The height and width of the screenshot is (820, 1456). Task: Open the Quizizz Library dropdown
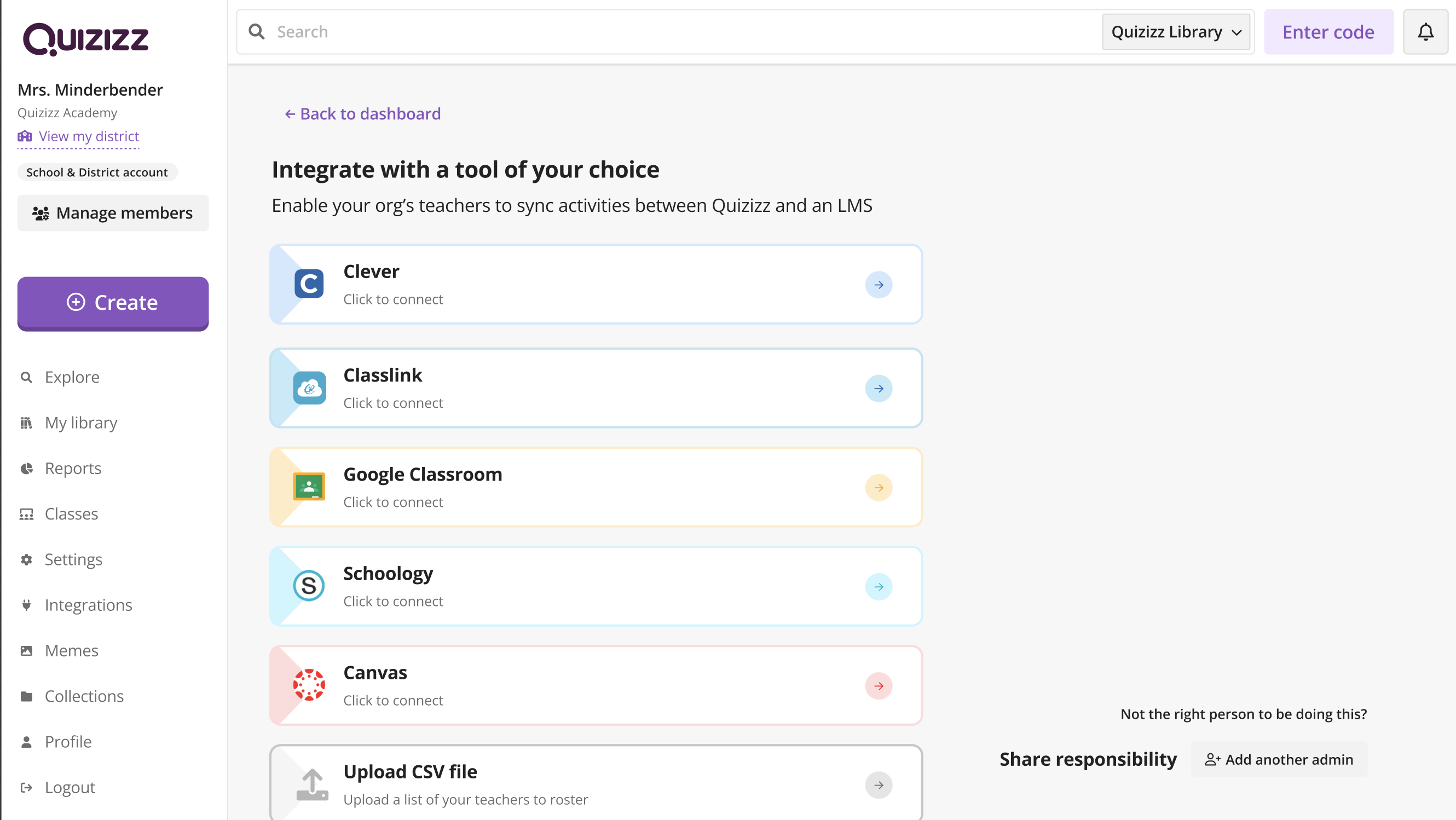(x=1176, y=32)
